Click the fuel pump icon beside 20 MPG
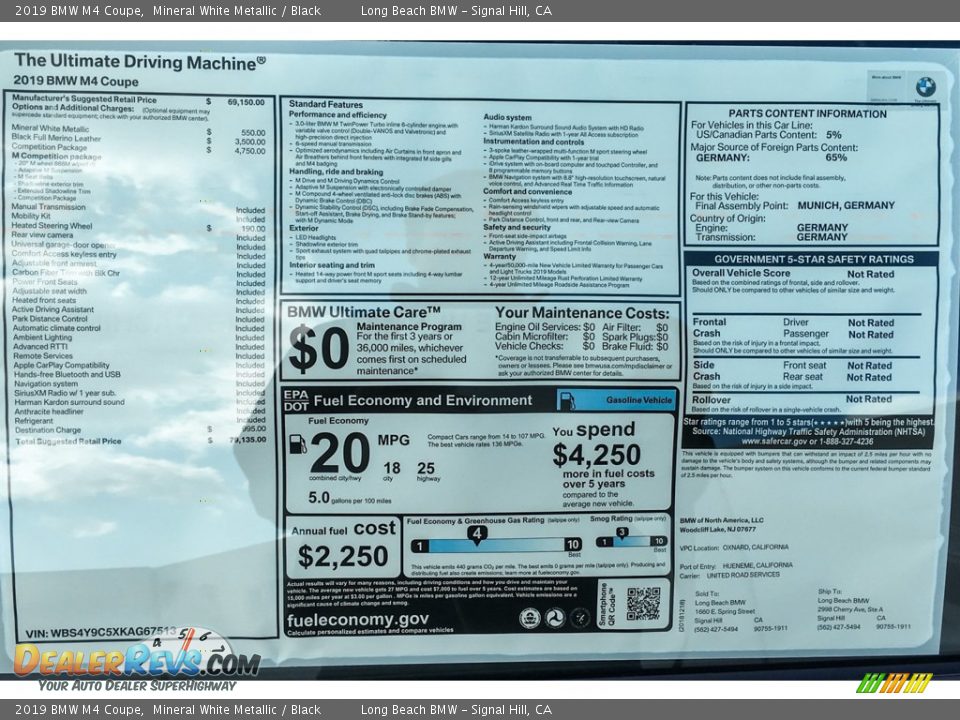 pos(298,445)
